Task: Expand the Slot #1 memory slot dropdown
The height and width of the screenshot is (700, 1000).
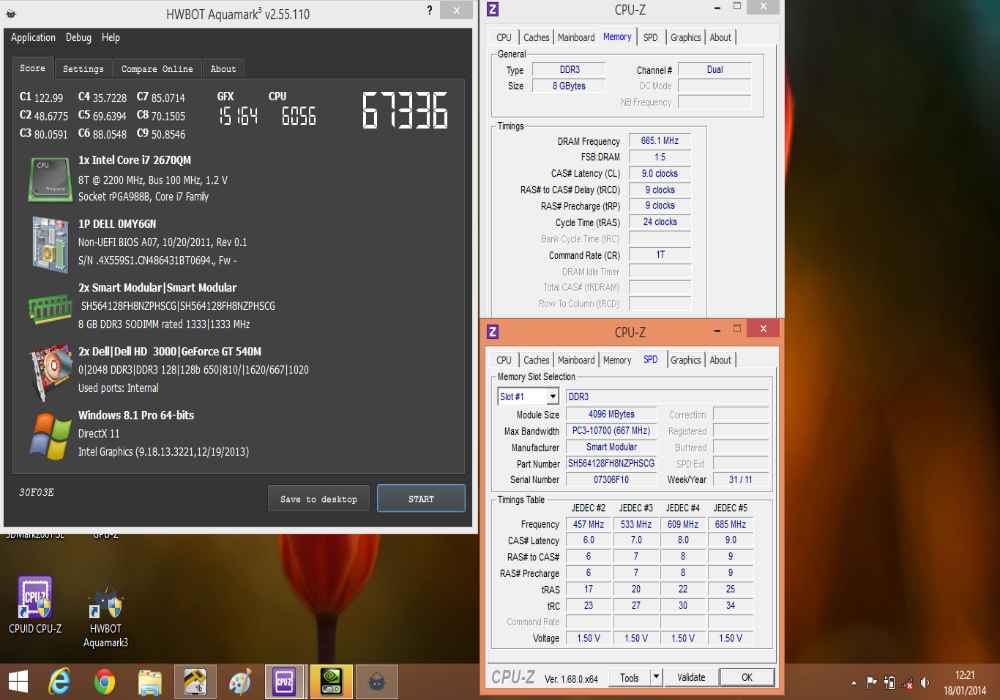Action: click(553, 397)
